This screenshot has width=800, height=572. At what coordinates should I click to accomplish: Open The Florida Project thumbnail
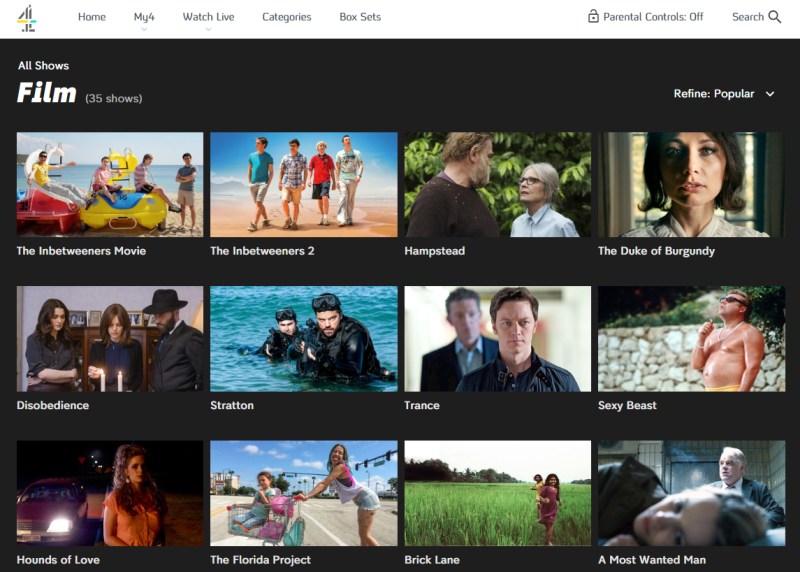coord(304,493)
